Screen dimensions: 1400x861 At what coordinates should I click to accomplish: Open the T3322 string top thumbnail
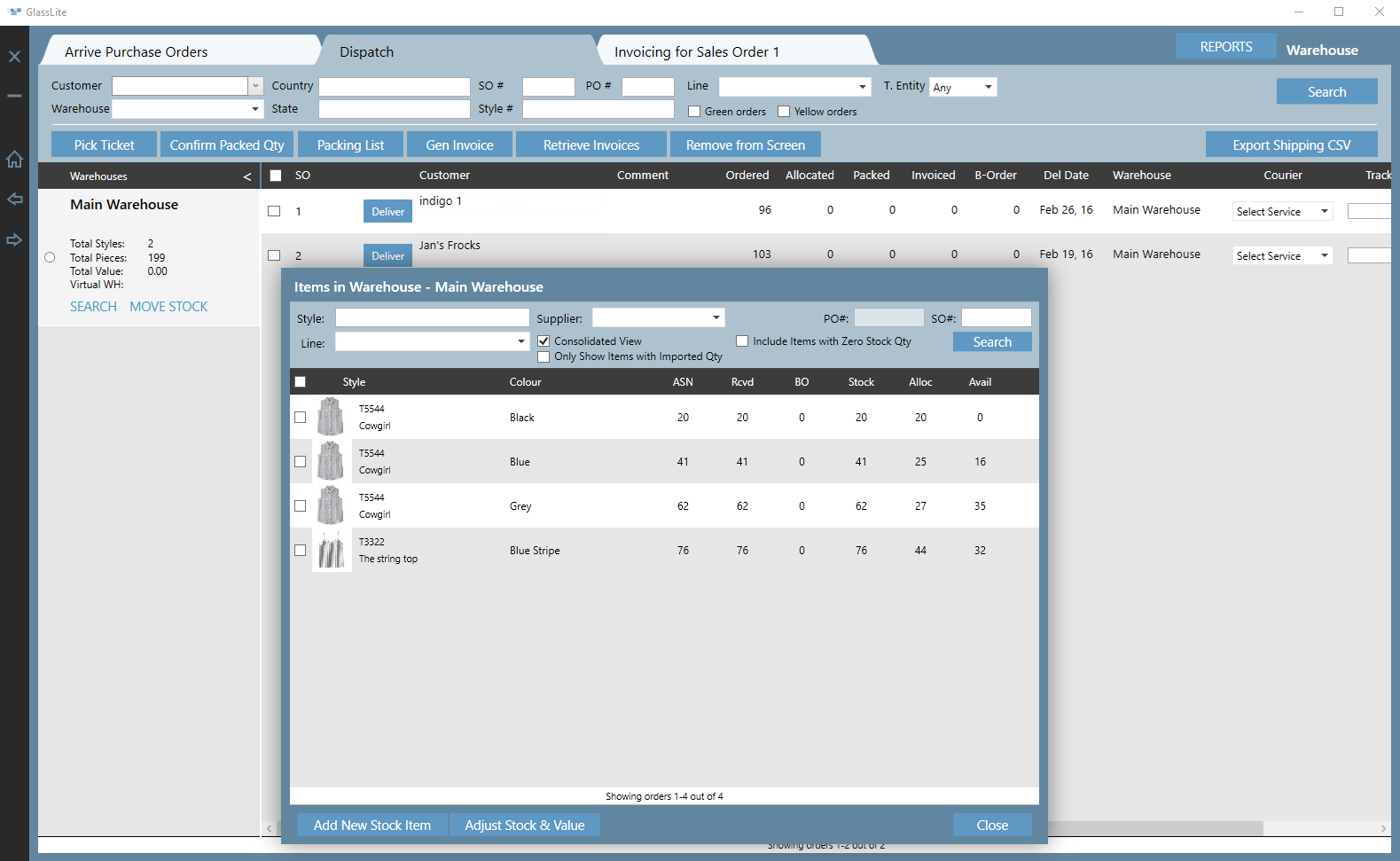(x=331, y=550)
